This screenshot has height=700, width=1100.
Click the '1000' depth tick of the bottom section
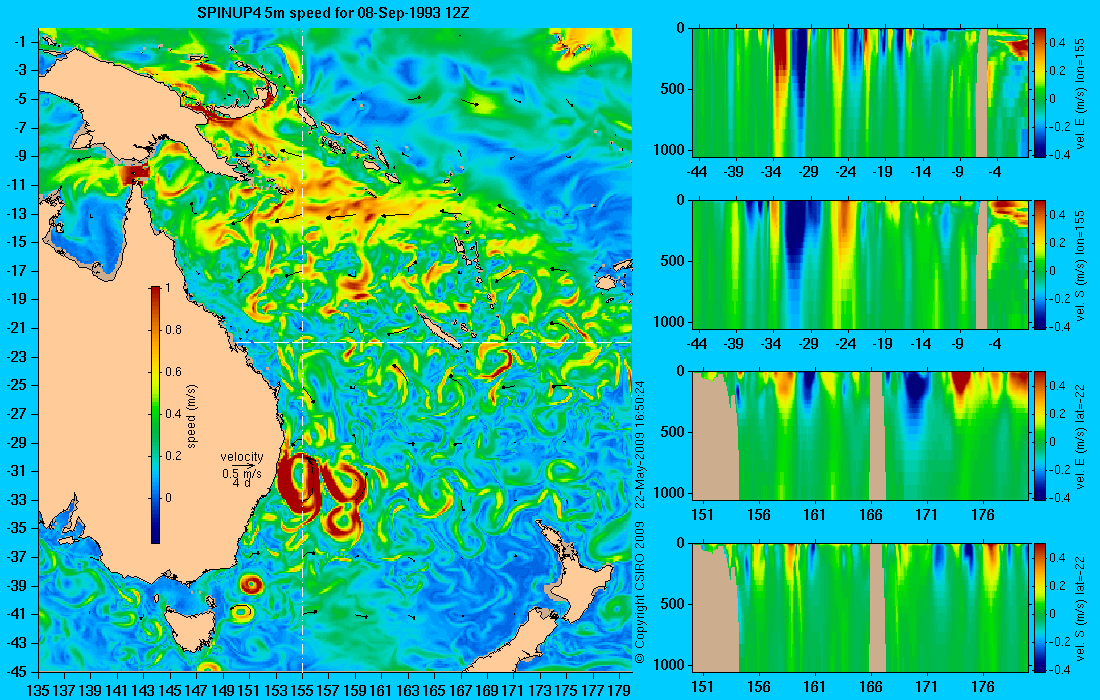coord(669,664)
